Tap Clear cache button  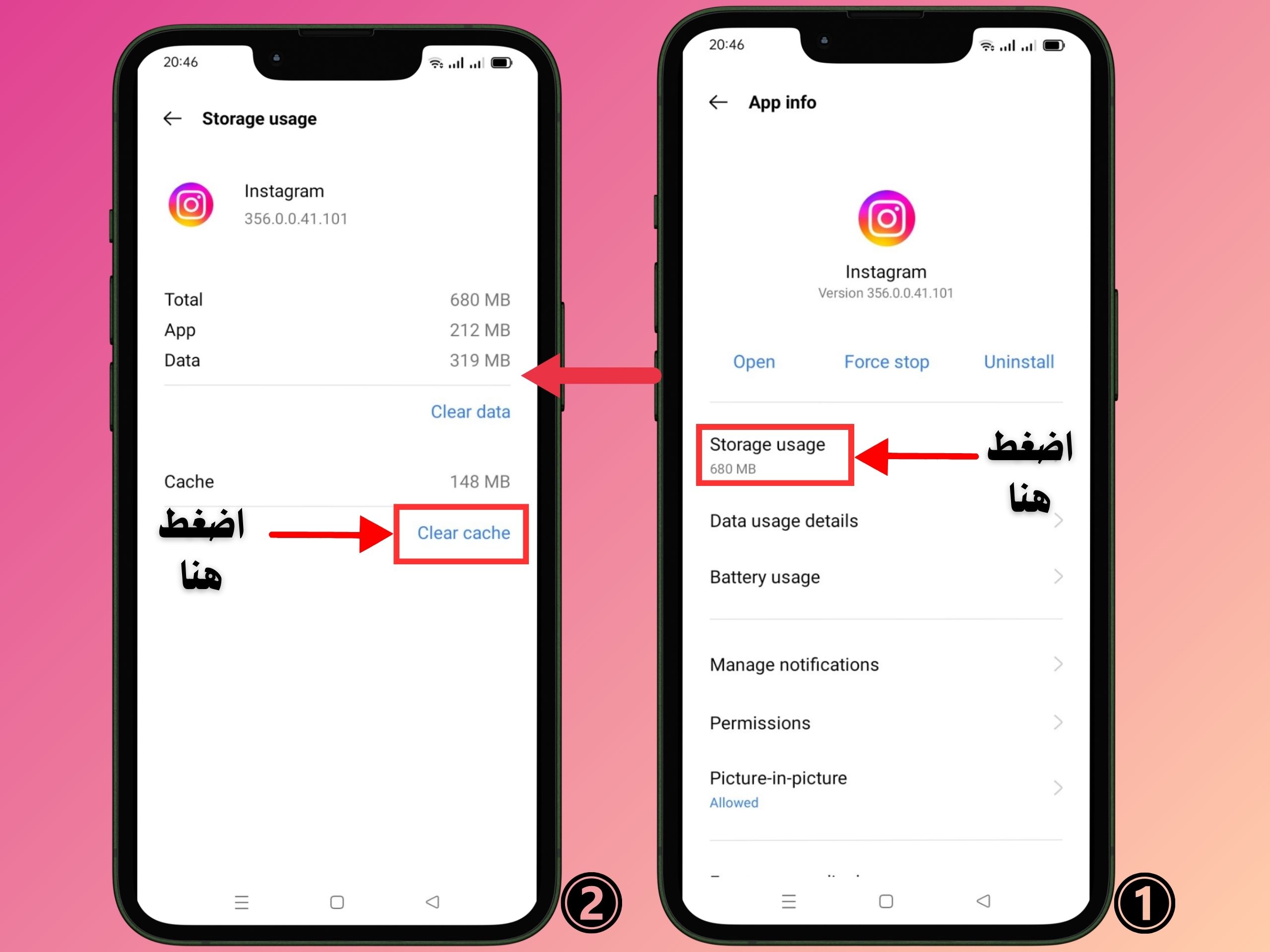click(462, 532)
